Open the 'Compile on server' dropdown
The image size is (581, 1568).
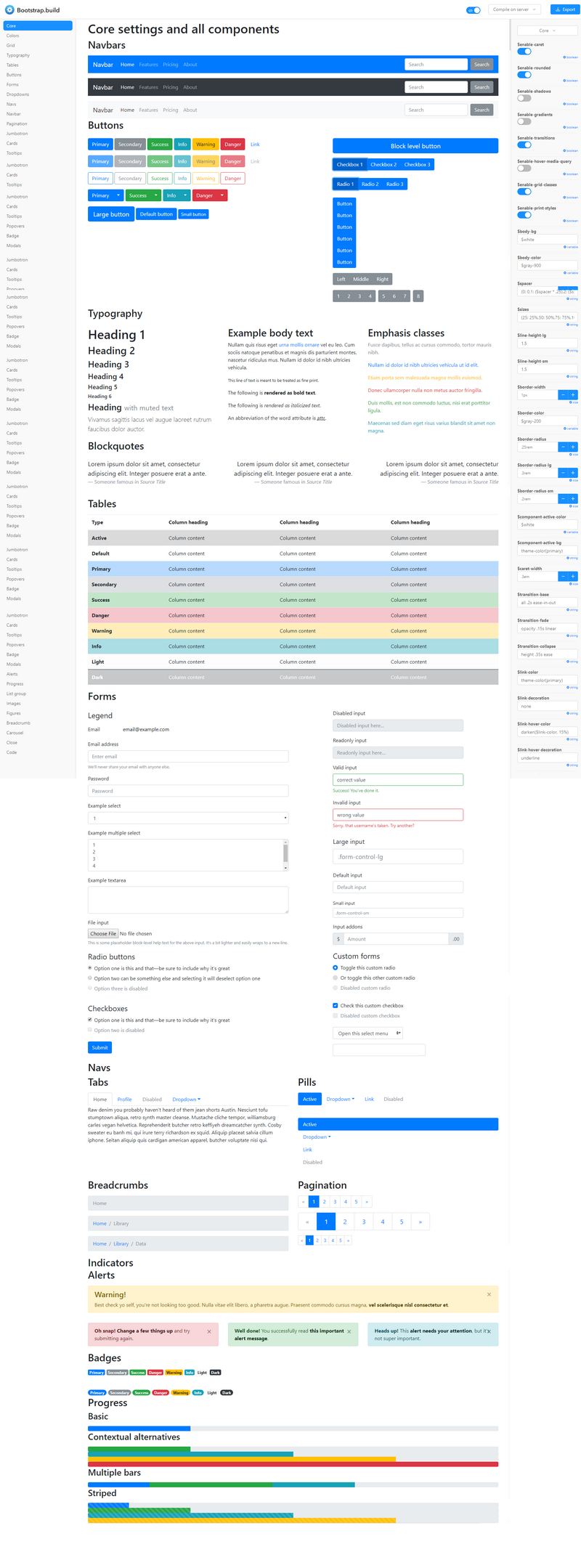click(x=513, y=9)
